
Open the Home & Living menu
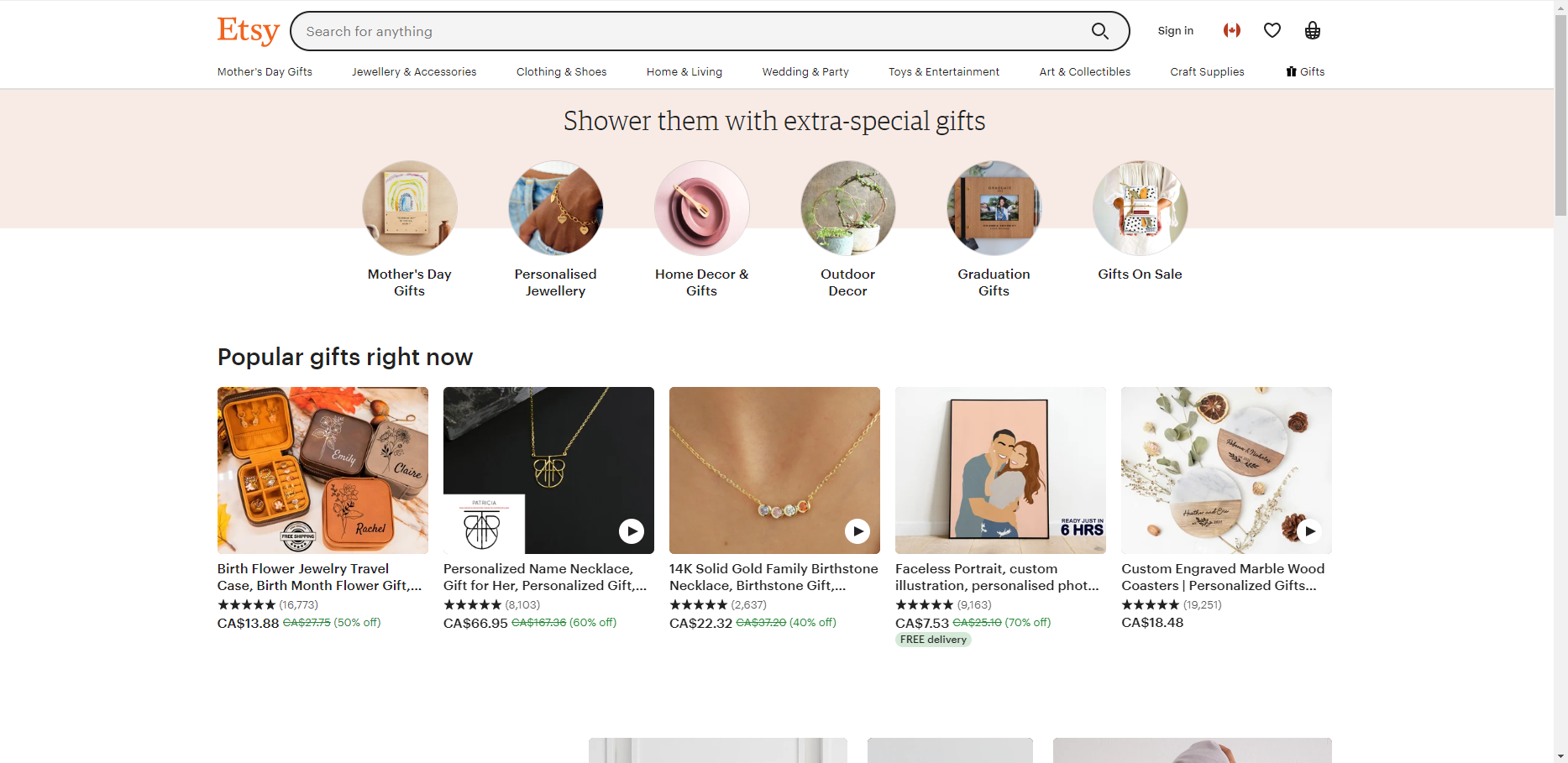coord(684,71)
